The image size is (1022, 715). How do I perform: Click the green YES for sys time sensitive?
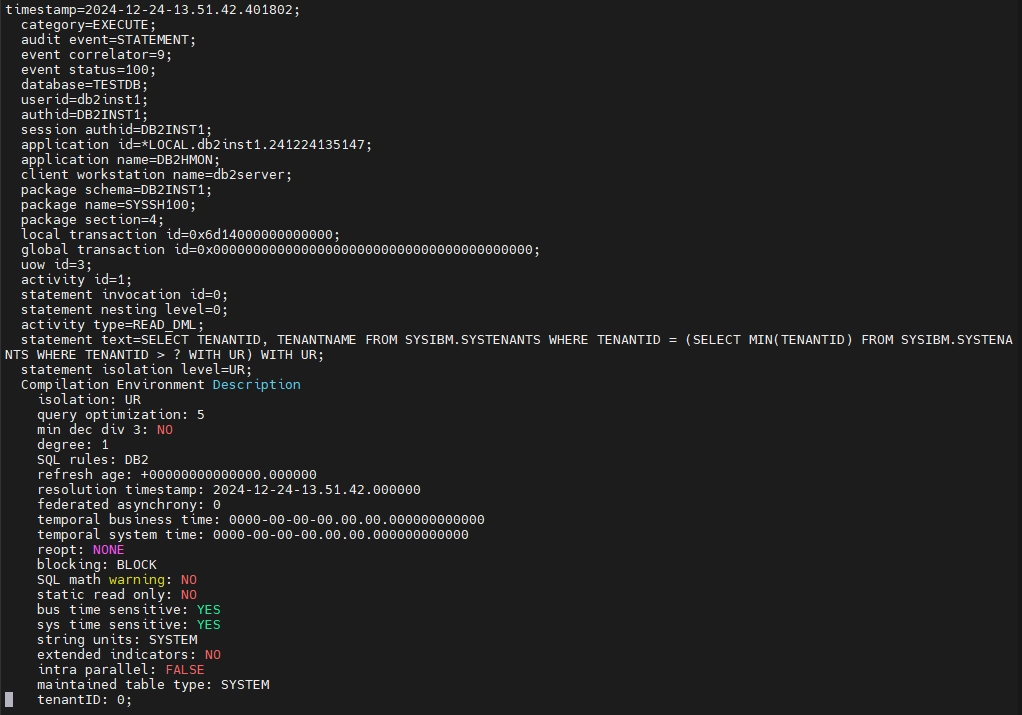point(208,624)
